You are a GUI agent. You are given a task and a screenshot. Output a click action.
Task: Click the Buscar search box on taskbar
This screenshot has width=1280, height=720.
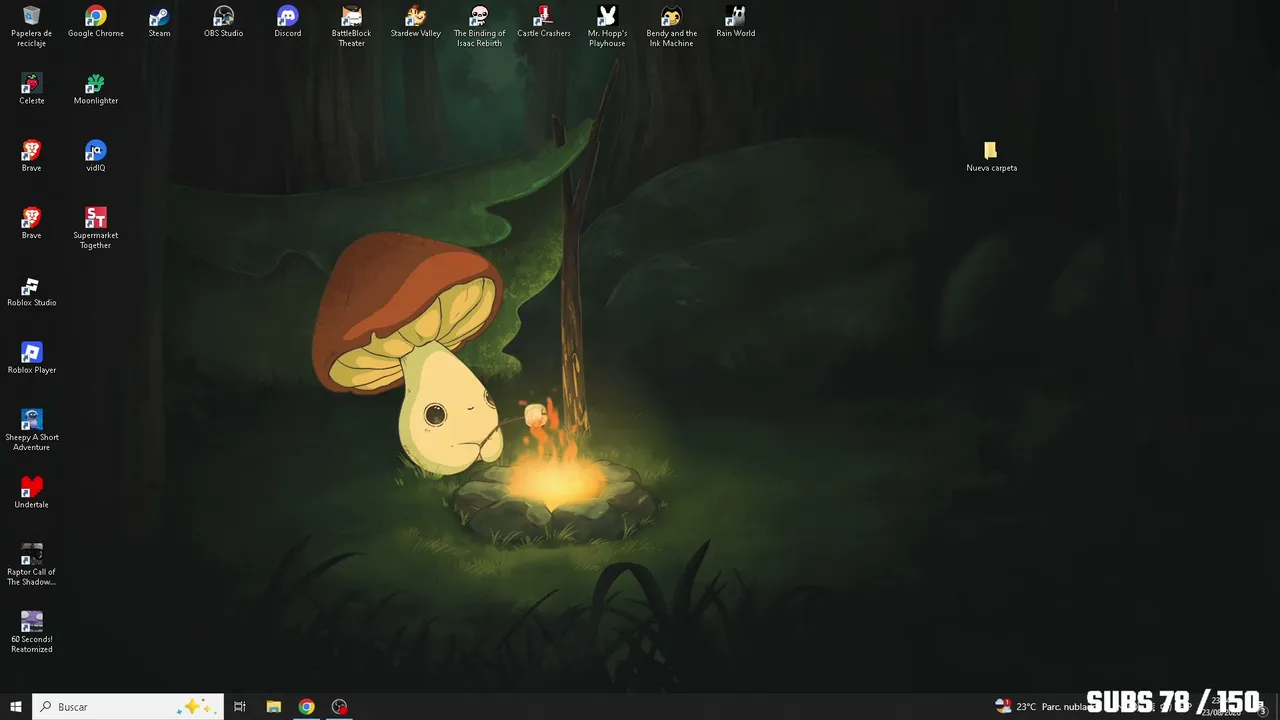[128, 707]
